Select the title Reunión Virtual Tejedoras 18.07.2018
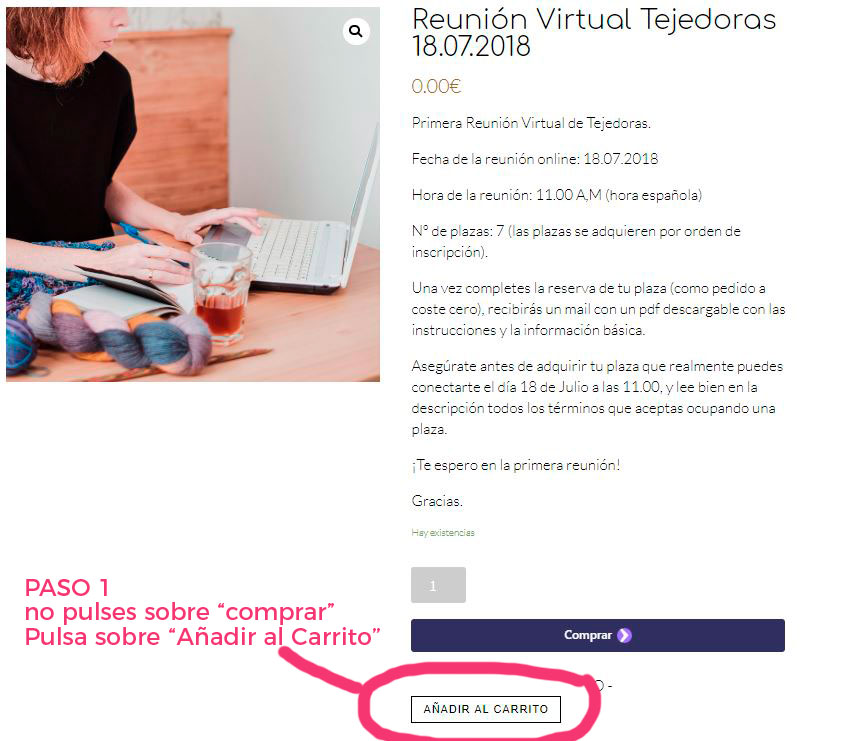Image resolution: width=863 pixels, height=741 pixels. click(594, 32)
